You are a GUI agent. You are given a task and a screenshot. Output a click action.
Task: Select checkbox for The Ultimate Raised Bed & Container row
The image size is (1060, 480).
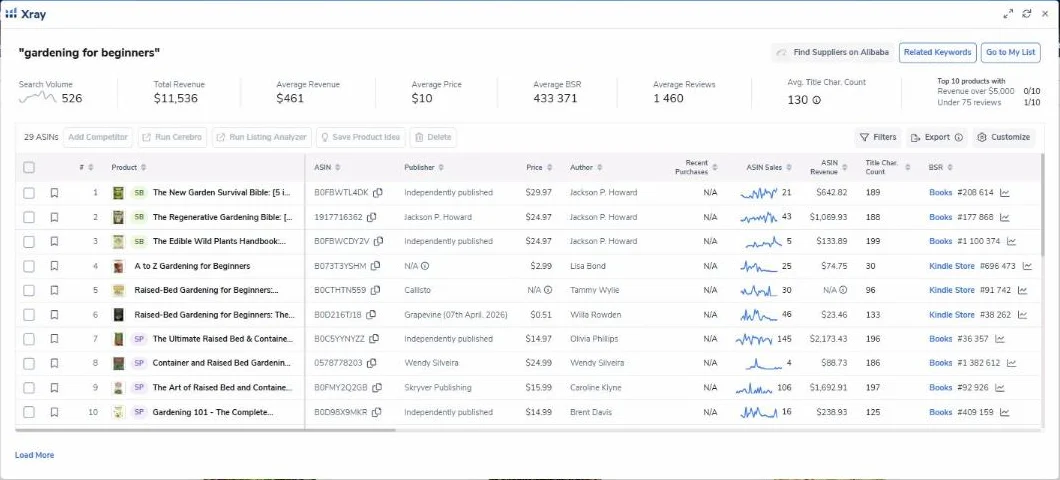pos(29,339)
